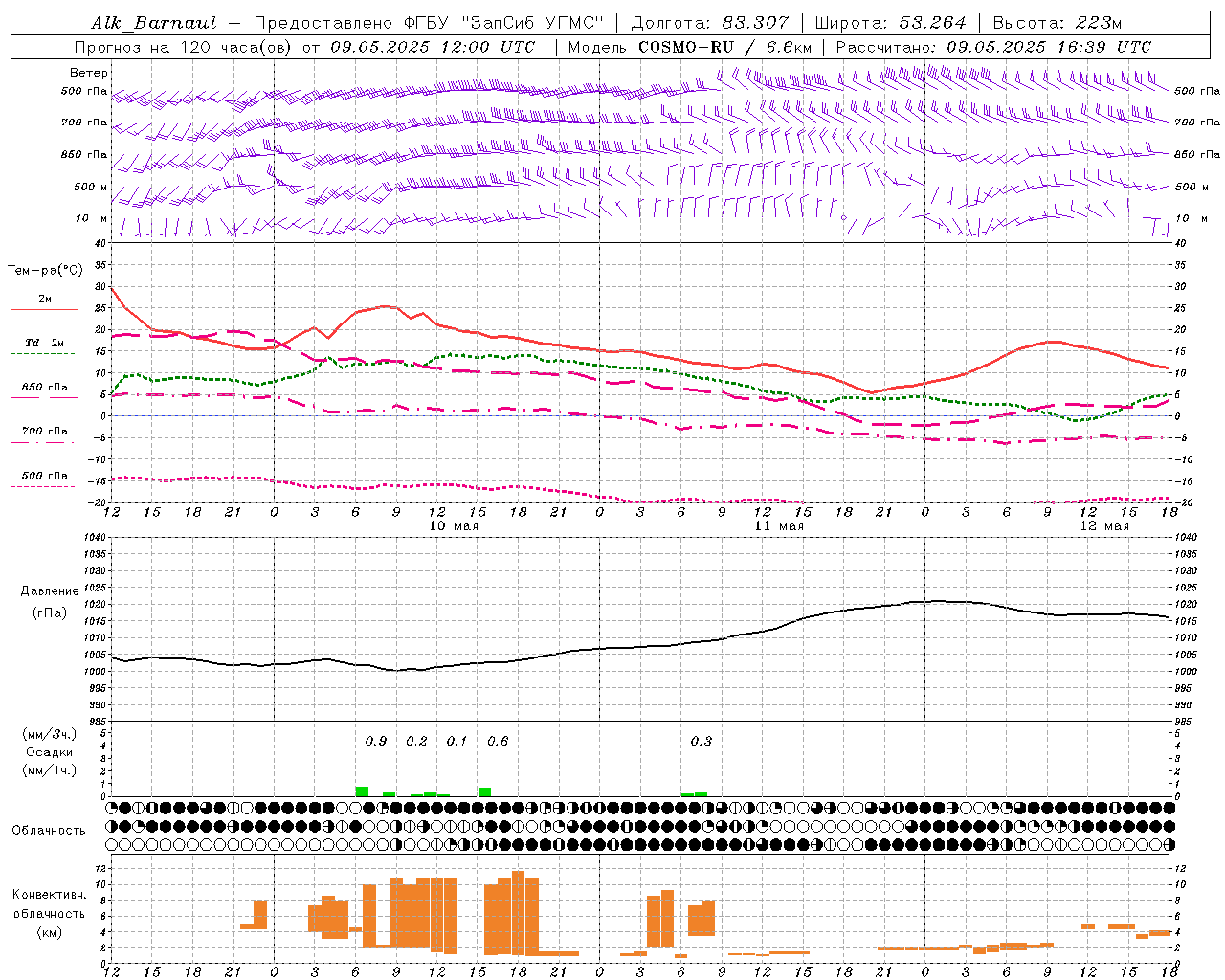The height and width of the screenshot is (980, 1225).
Task: Click the red 2м temperature legend line
Action: coord(44,310)
